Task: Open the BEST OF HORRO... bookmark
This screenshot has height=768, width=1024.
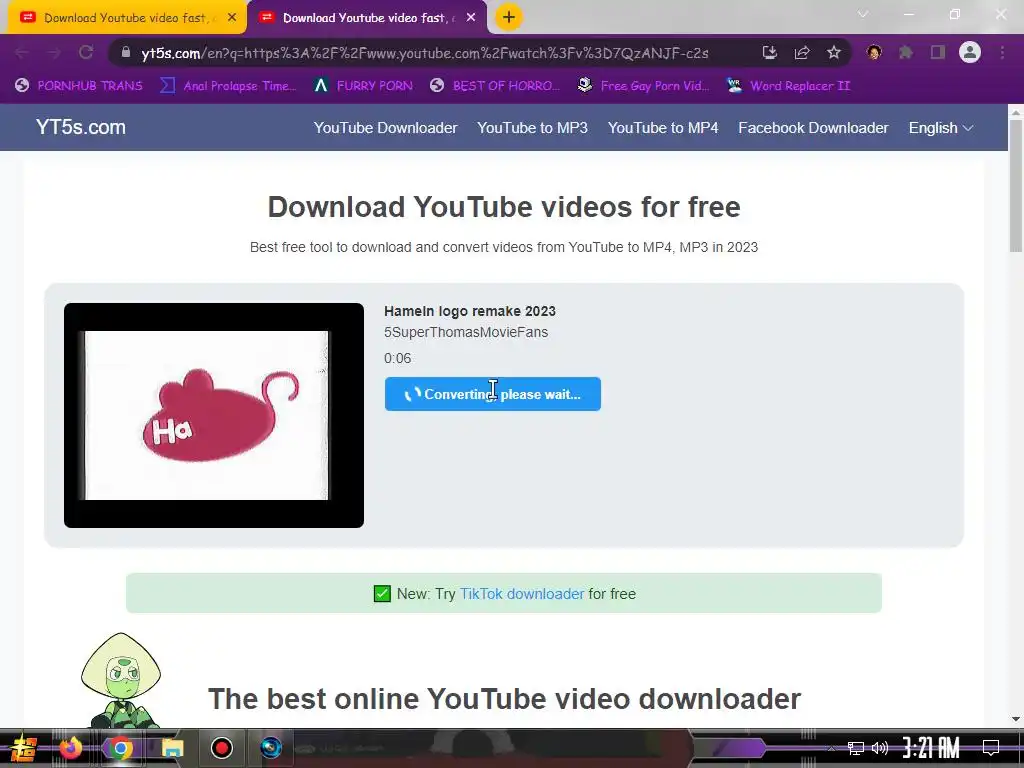Action: (494, 86)
